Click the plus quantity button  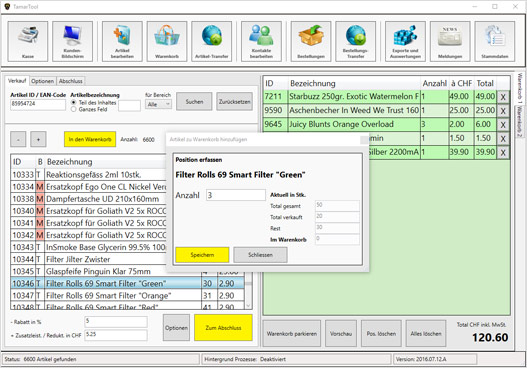pos(38,139)
